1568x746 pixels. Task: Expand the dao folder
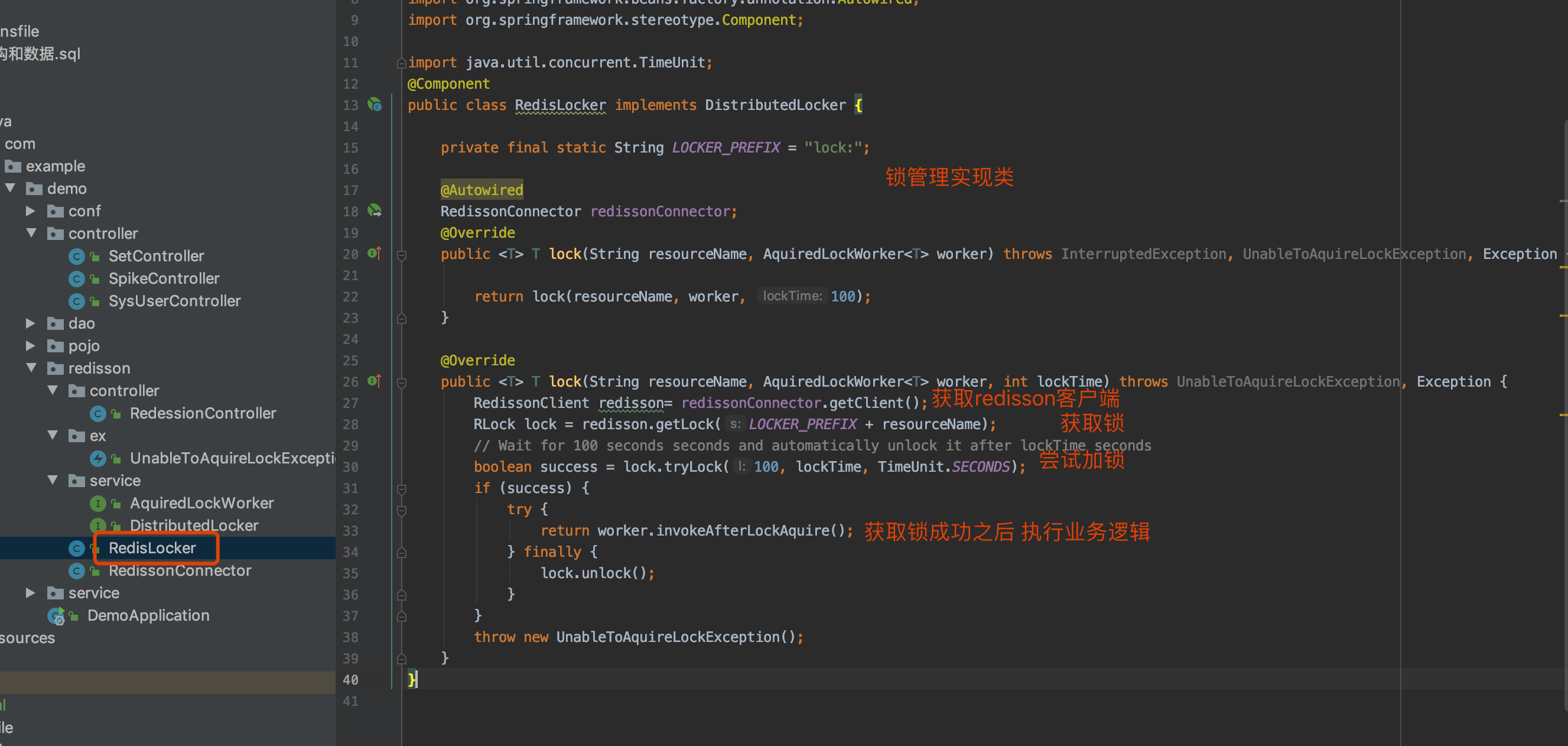click(31, 323)
